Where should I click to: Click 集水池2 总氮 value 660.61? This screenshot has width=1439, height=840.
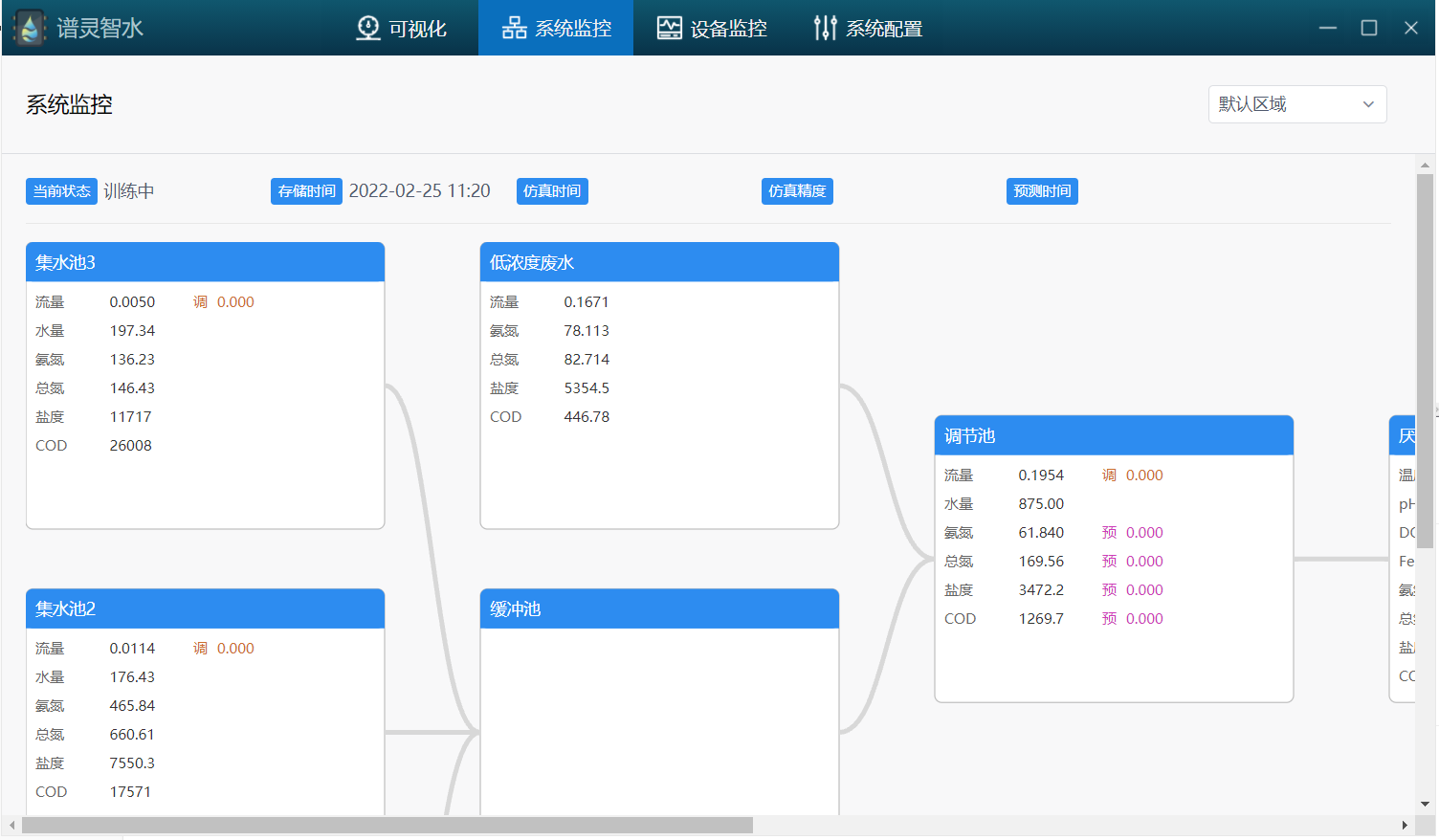point(132,735)
